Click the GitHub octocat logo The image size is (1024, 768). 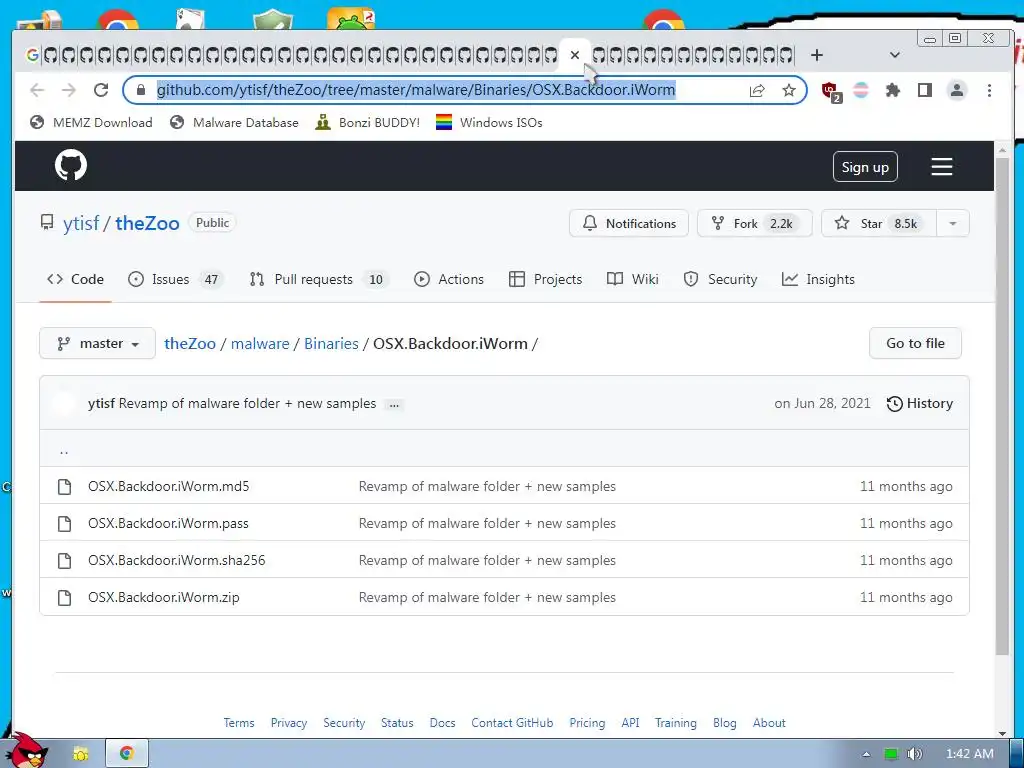(71, 165)
